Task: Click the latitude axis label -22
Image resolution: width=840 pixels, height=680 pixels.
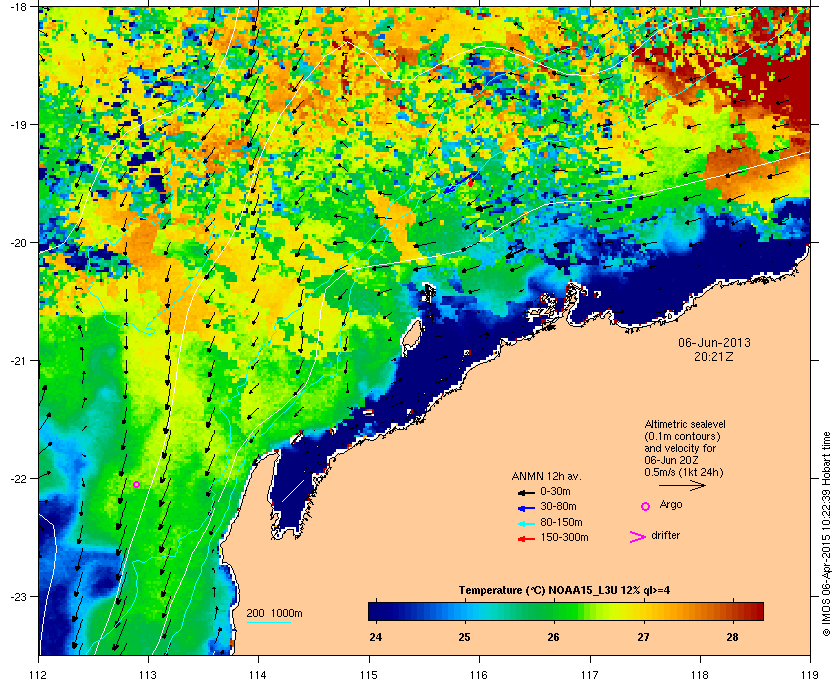Action: [18, 479]
